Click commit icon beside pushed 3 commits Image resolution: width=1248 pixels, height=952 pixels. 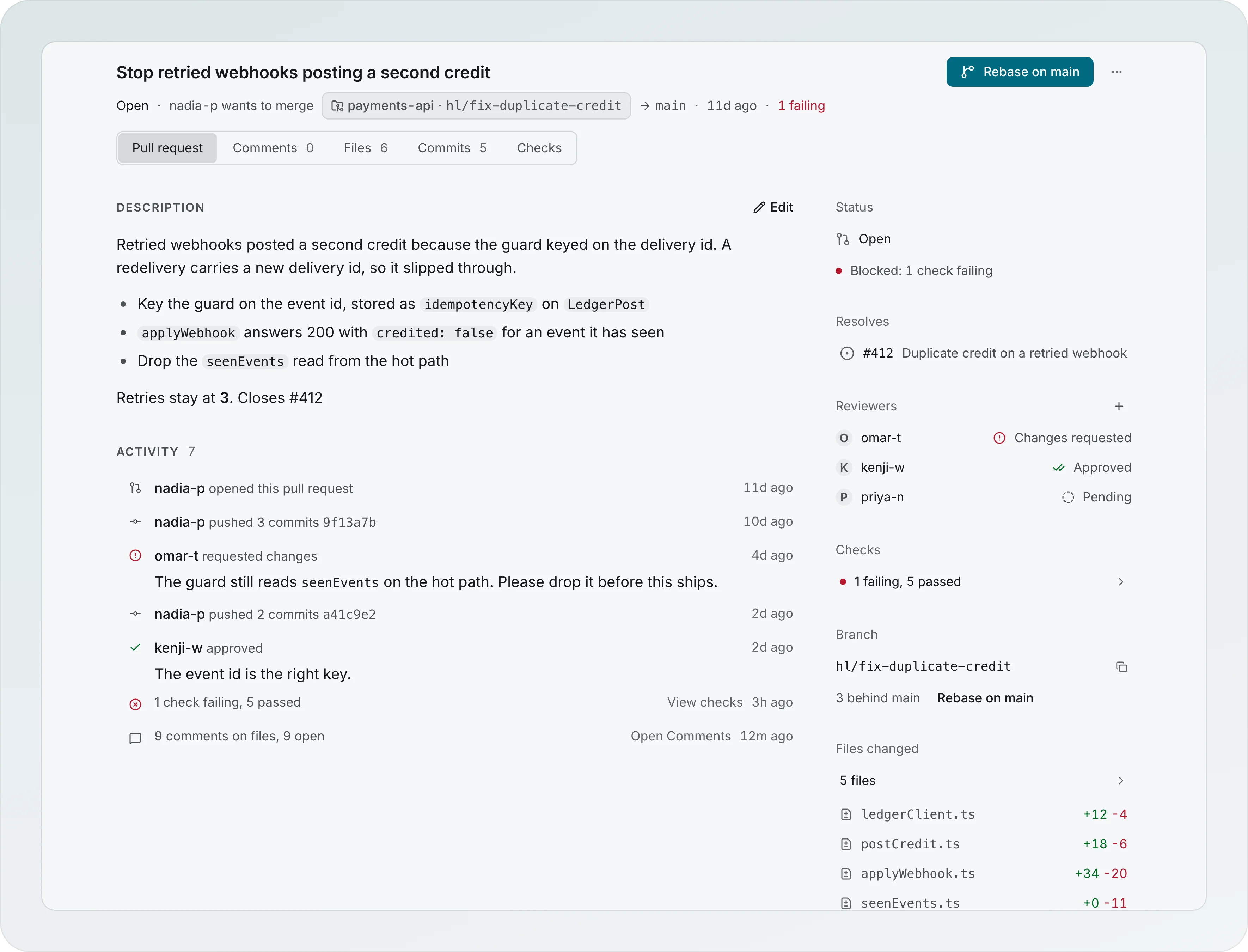coord(135,522)
